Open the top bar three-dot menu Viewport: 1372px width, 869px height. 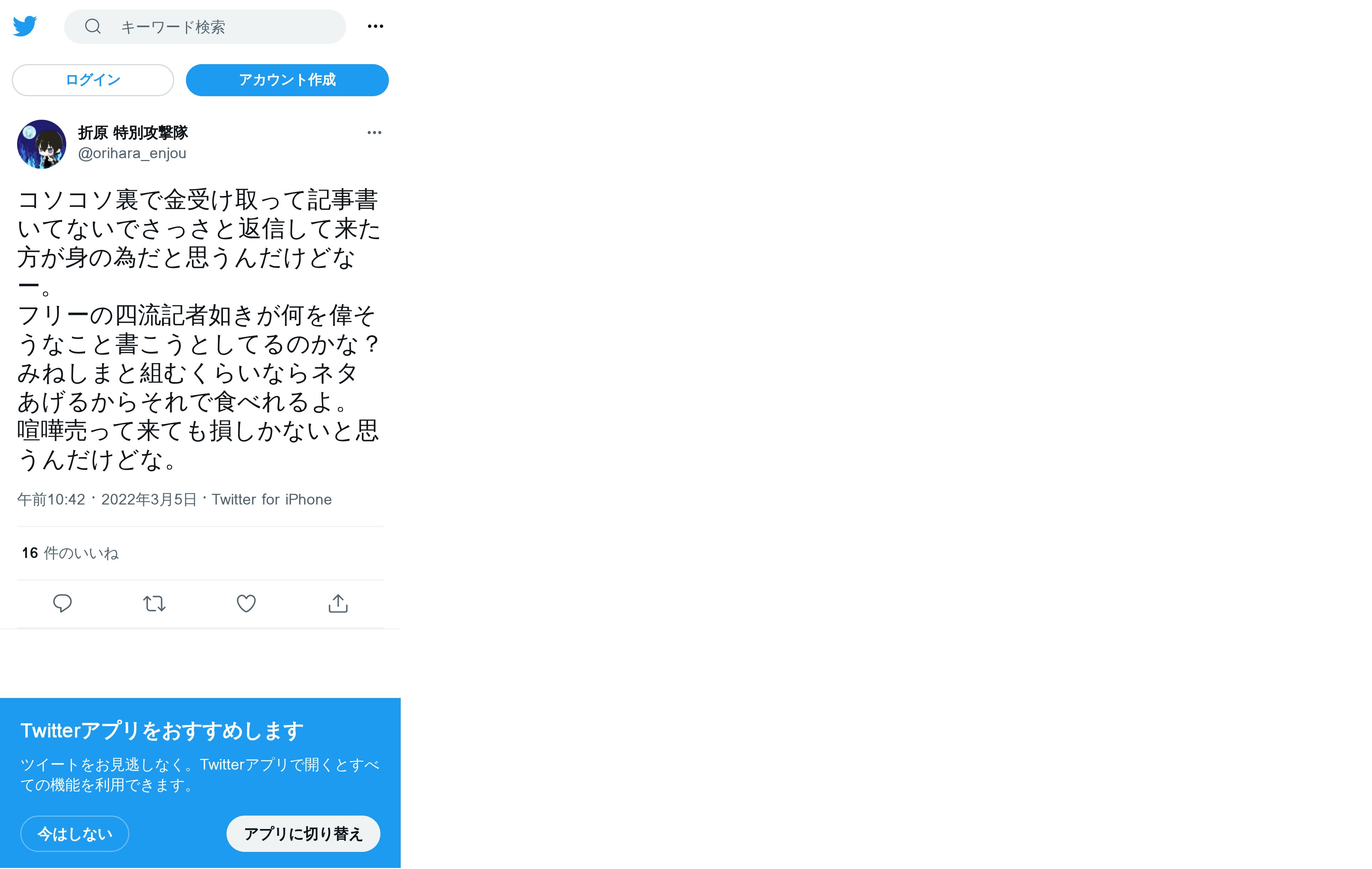coord(375,26)
